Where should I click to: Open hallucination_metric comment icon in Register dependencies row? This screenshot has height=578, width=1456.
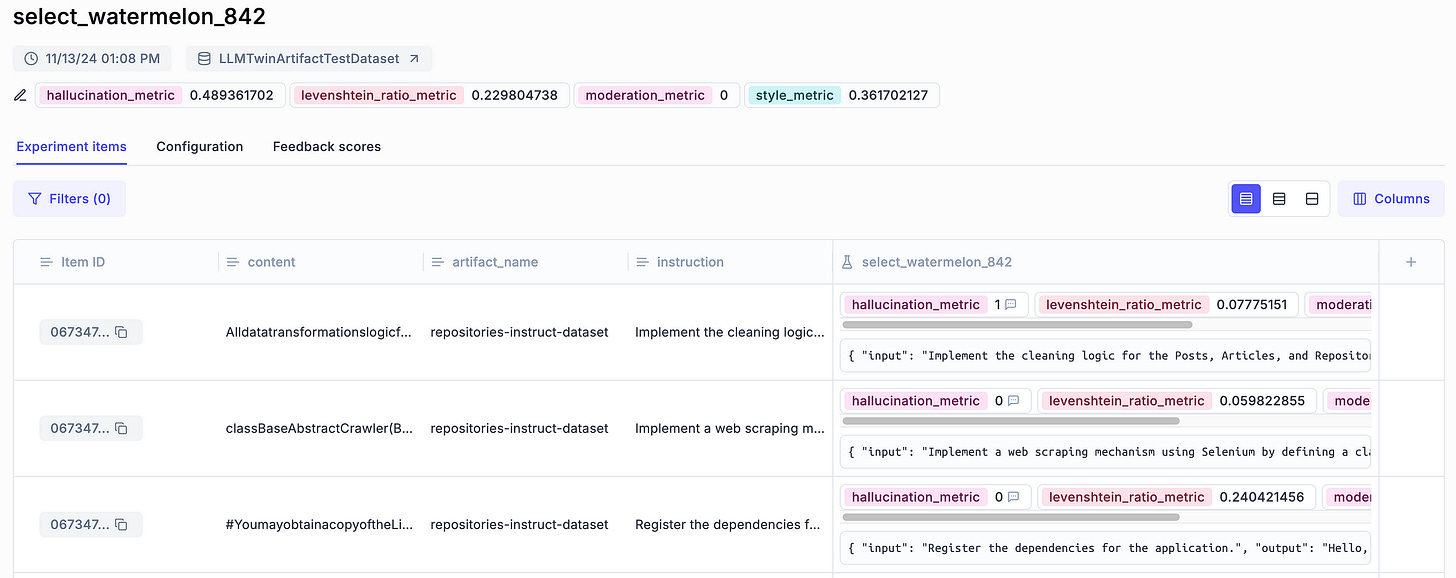point(1013,497)
